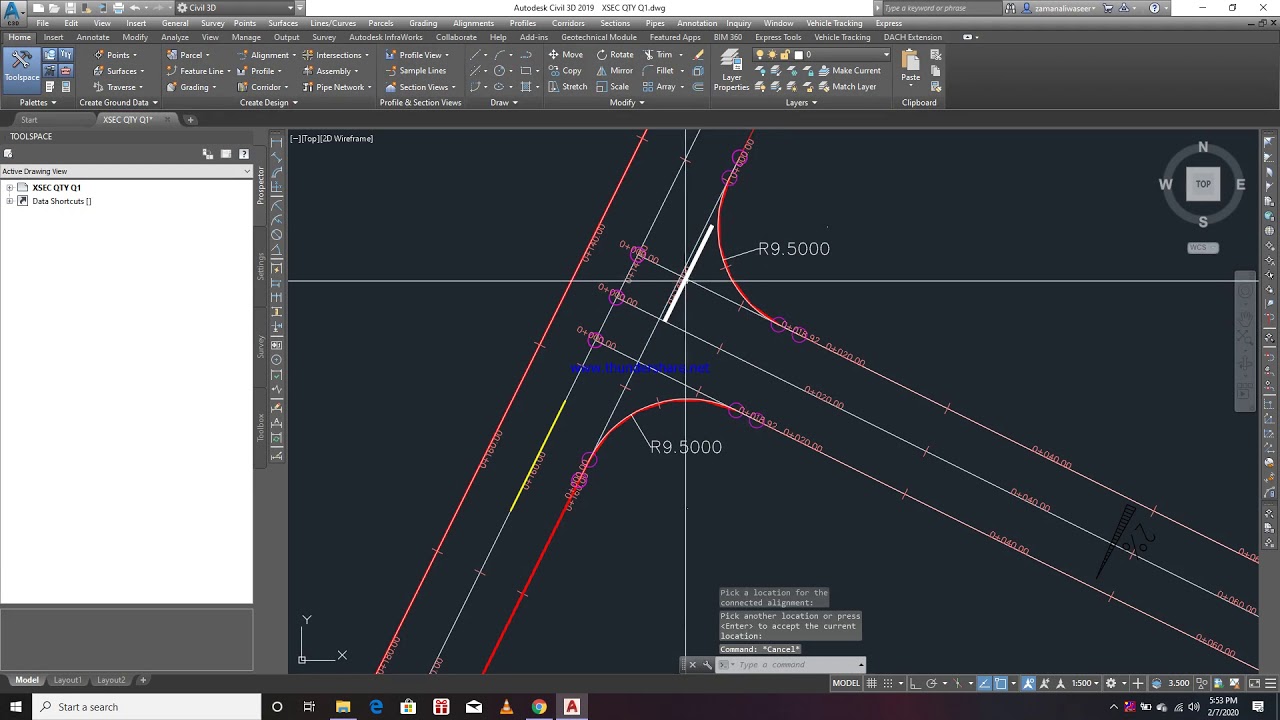
Task: Open Toolspace help question-mark icon
Action: 243,154
